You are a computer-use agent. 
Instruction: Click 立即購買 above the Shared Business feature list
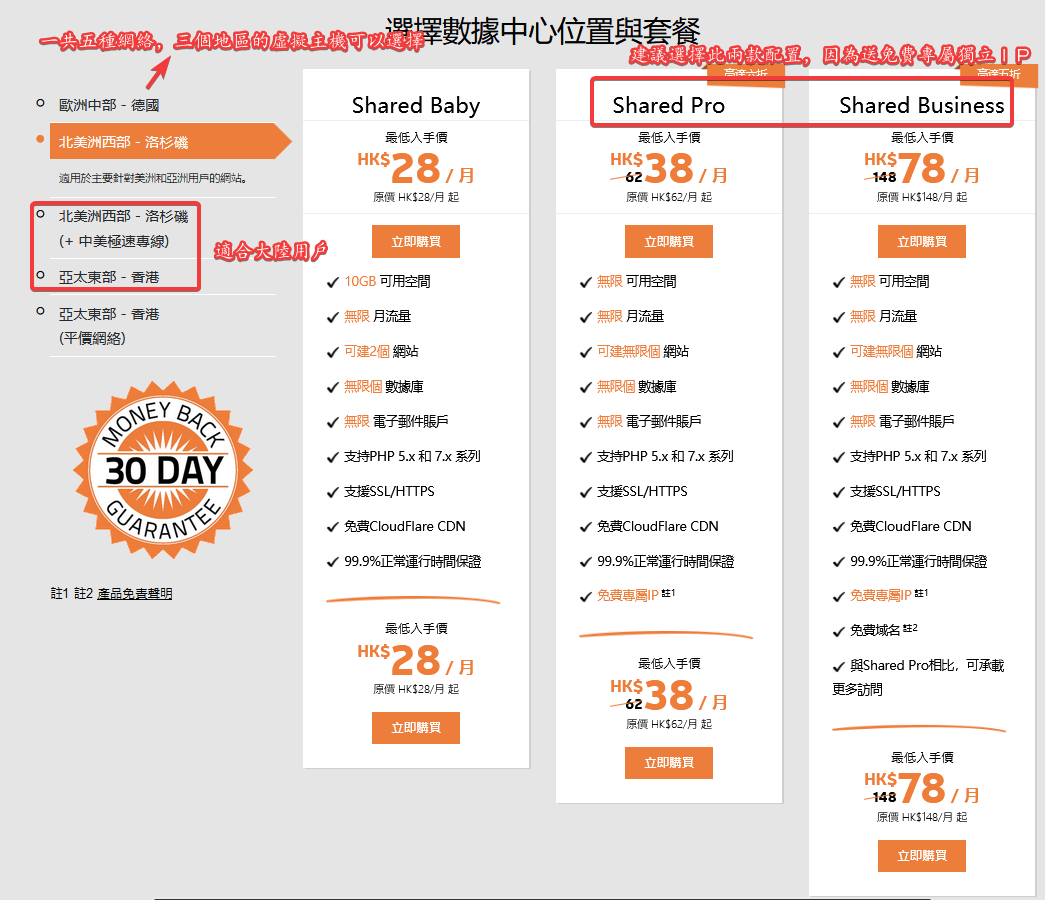[922, 241]
